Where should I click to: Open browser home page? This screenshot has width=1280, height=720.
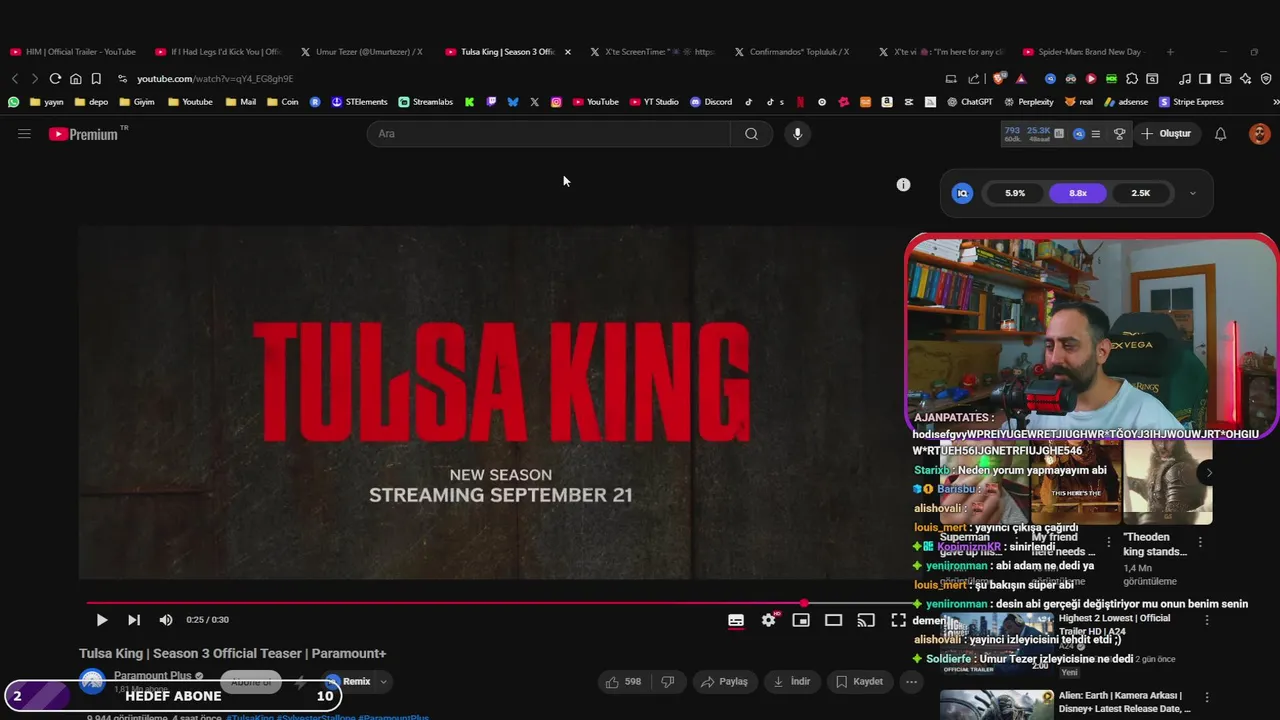(x=75, y=79)
